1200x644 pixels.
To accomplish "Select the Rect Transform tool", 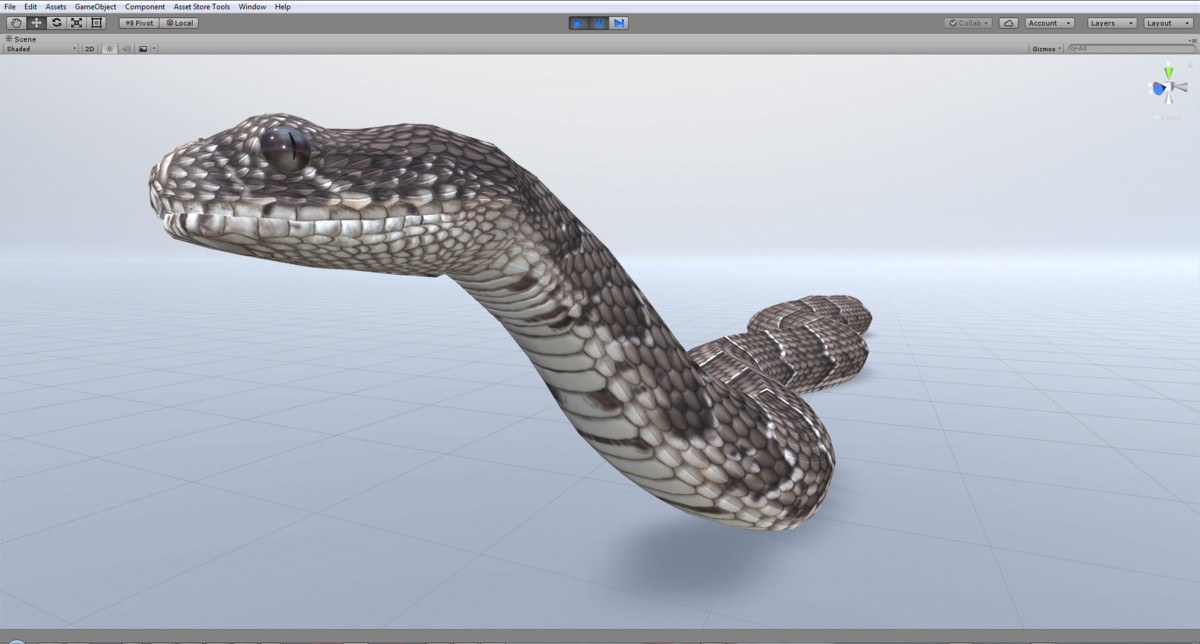I will 97,22.
